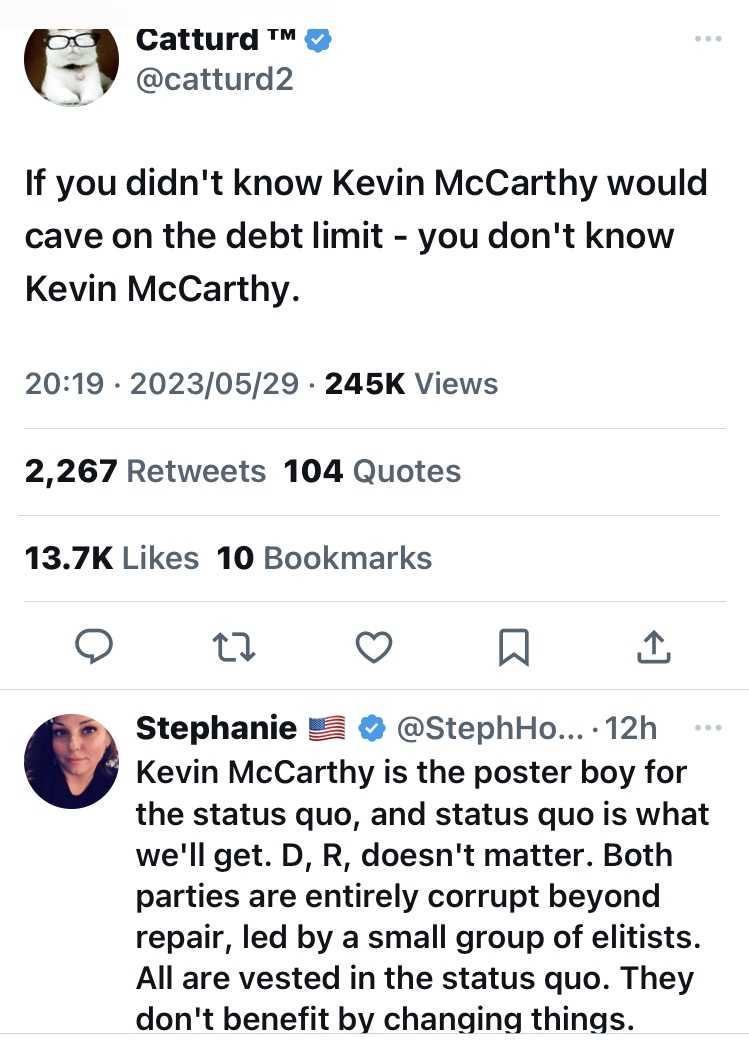
Task: Open the @catturd2 handle link
Action: (x=213, y=79)
